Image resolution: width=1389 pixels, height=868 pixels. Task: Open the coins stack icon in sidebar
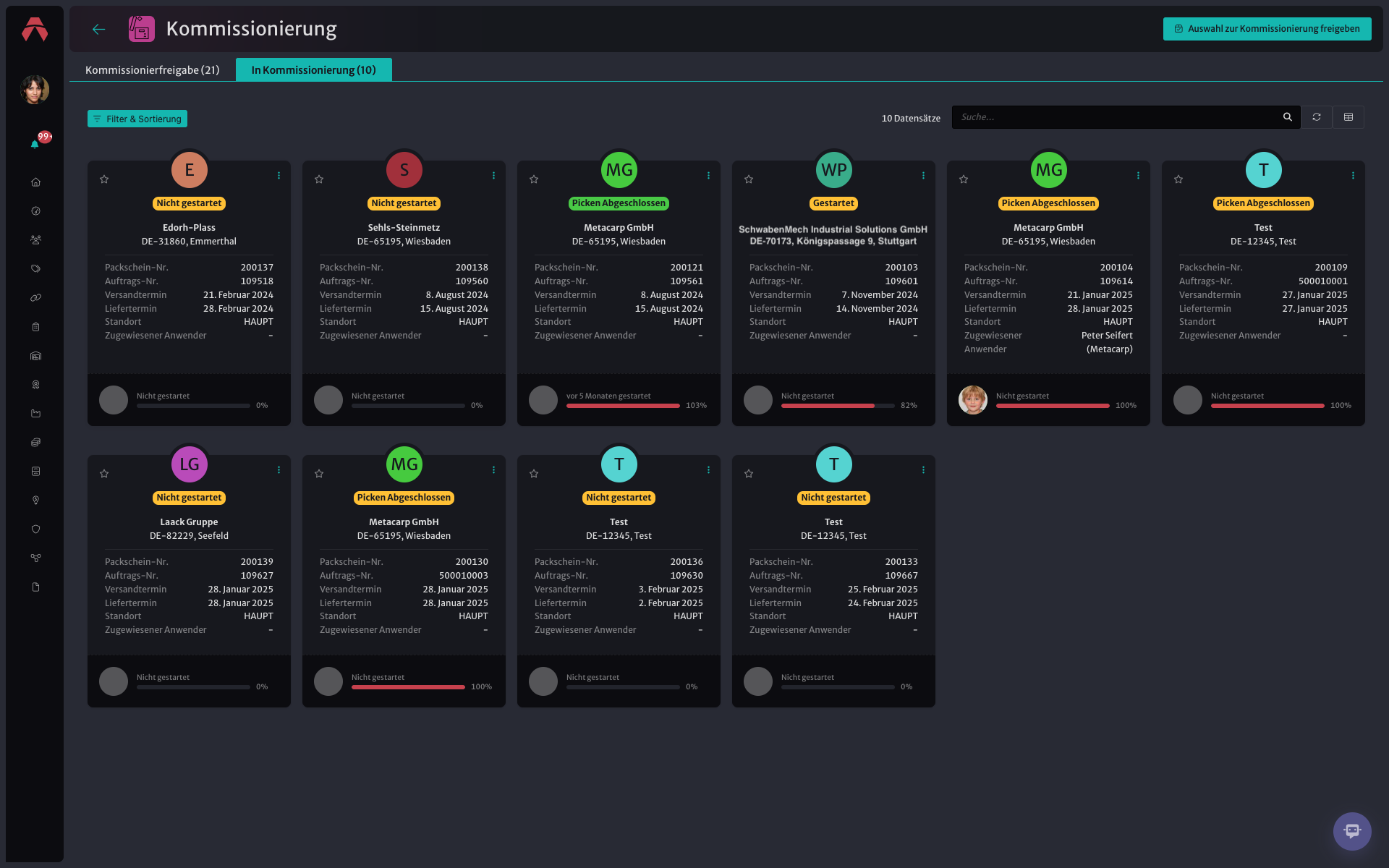pos(35,442)
